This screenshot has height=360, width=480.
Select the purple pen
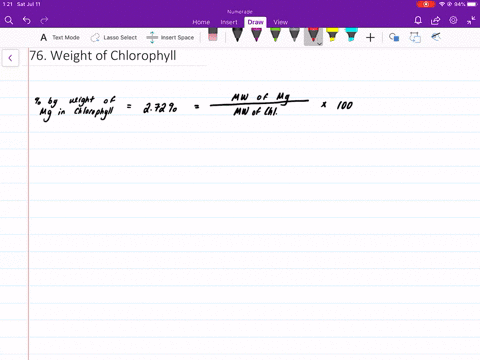(x=256, y=35)
